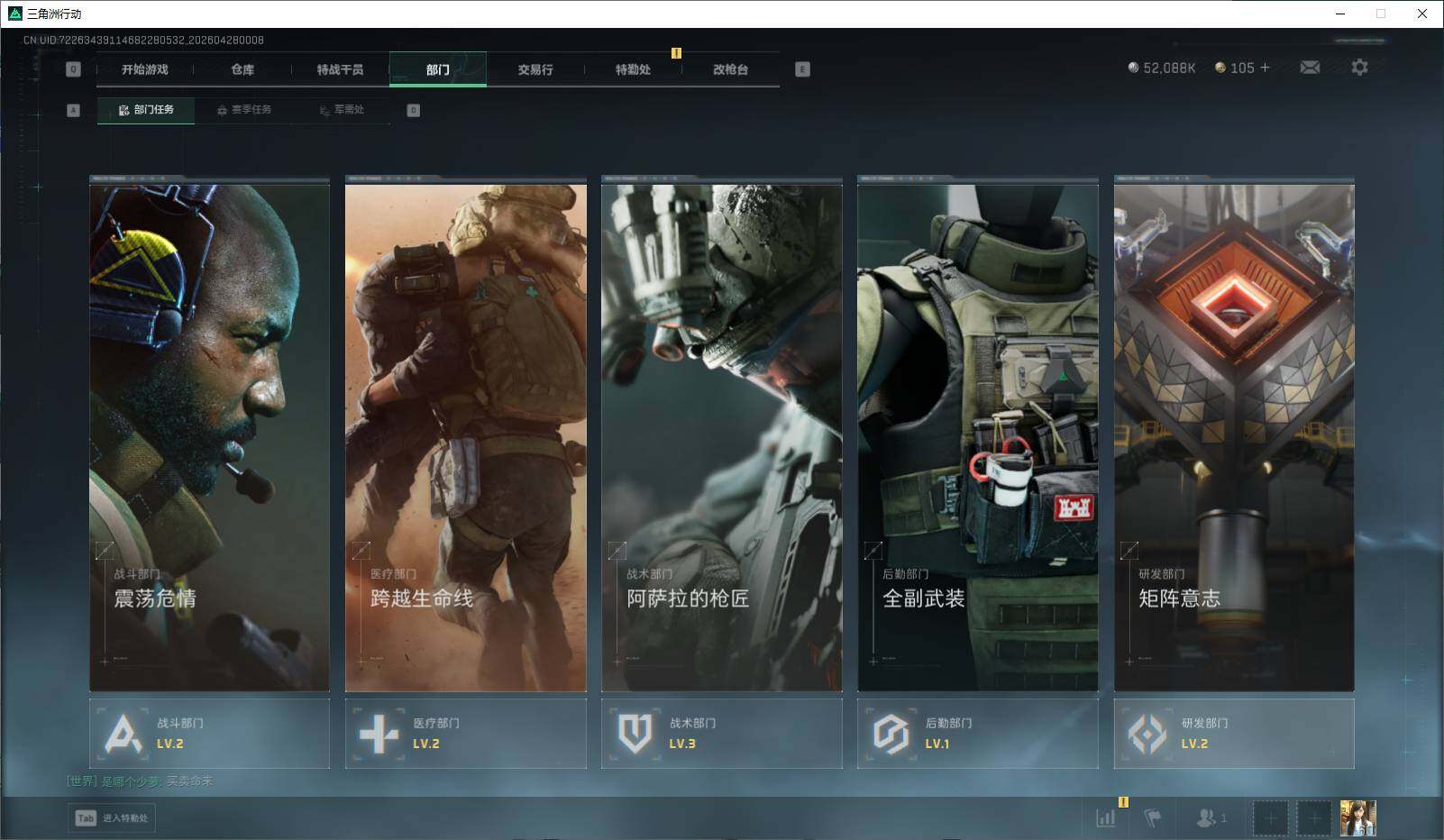Click the 52,088K currency balance
Image resolution: width=1444 pixels, height=840 pixels.
pyautogui.click(x=1162, y=68)
